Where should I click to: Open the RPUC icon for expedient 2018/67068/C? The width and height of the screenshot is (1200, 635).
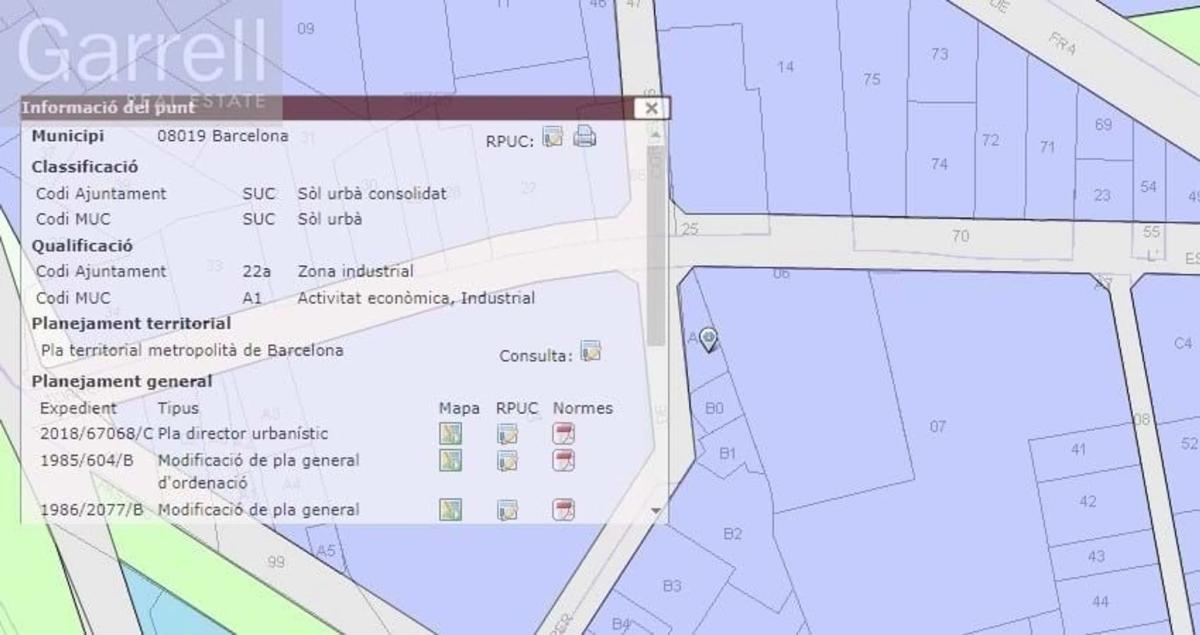508,434
